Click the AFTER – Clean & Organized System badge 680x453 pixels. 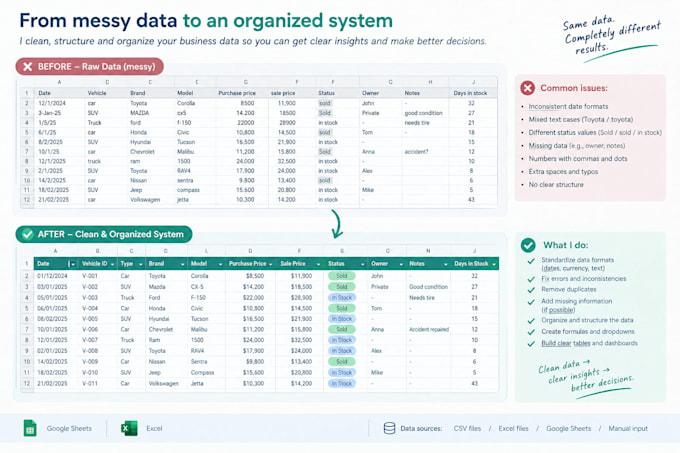pos(104,235)
